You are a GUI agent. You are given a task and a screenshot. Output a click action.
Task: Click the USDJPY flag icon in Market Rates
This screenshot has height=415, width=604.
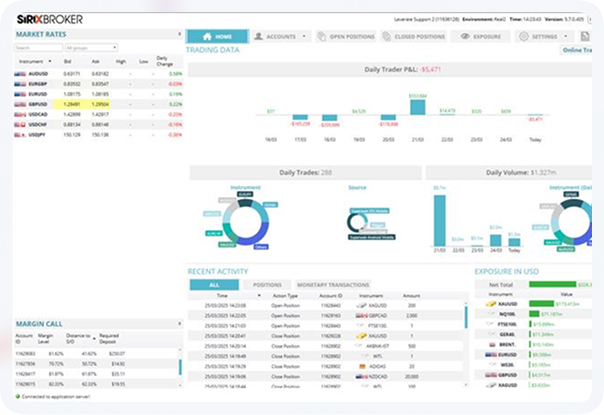click(x=20, y=135)
